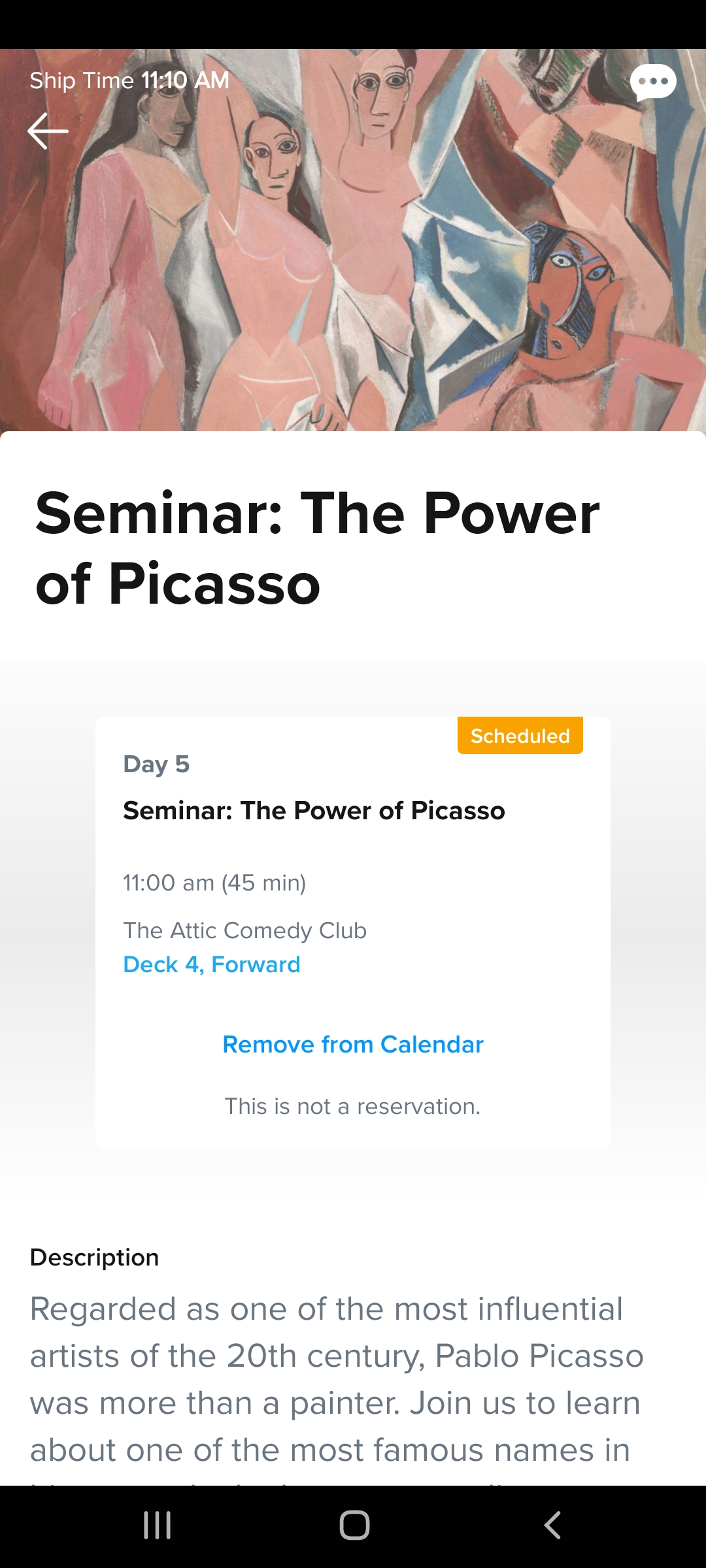Viewport: 706px width, 1568px height.
Task: Tap Android recent apps button
Action: (158, 1526)
